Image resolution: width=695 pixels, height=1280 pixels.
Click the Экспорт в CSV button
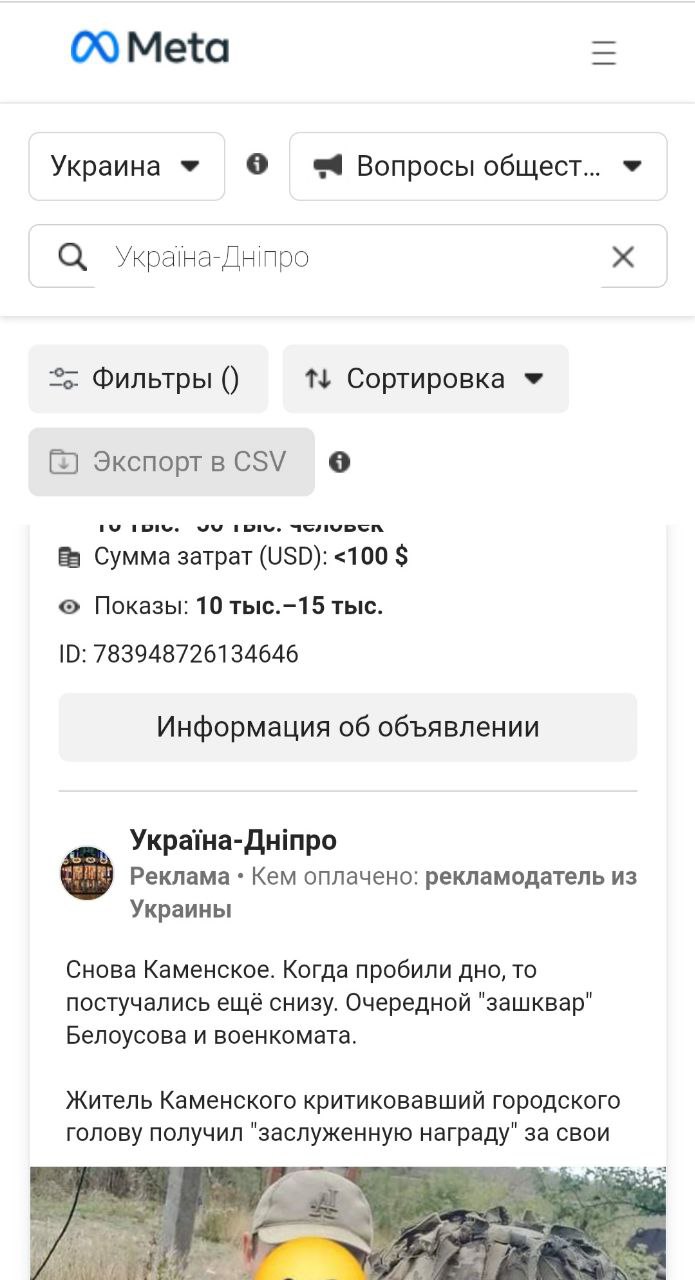coord(172,462)
